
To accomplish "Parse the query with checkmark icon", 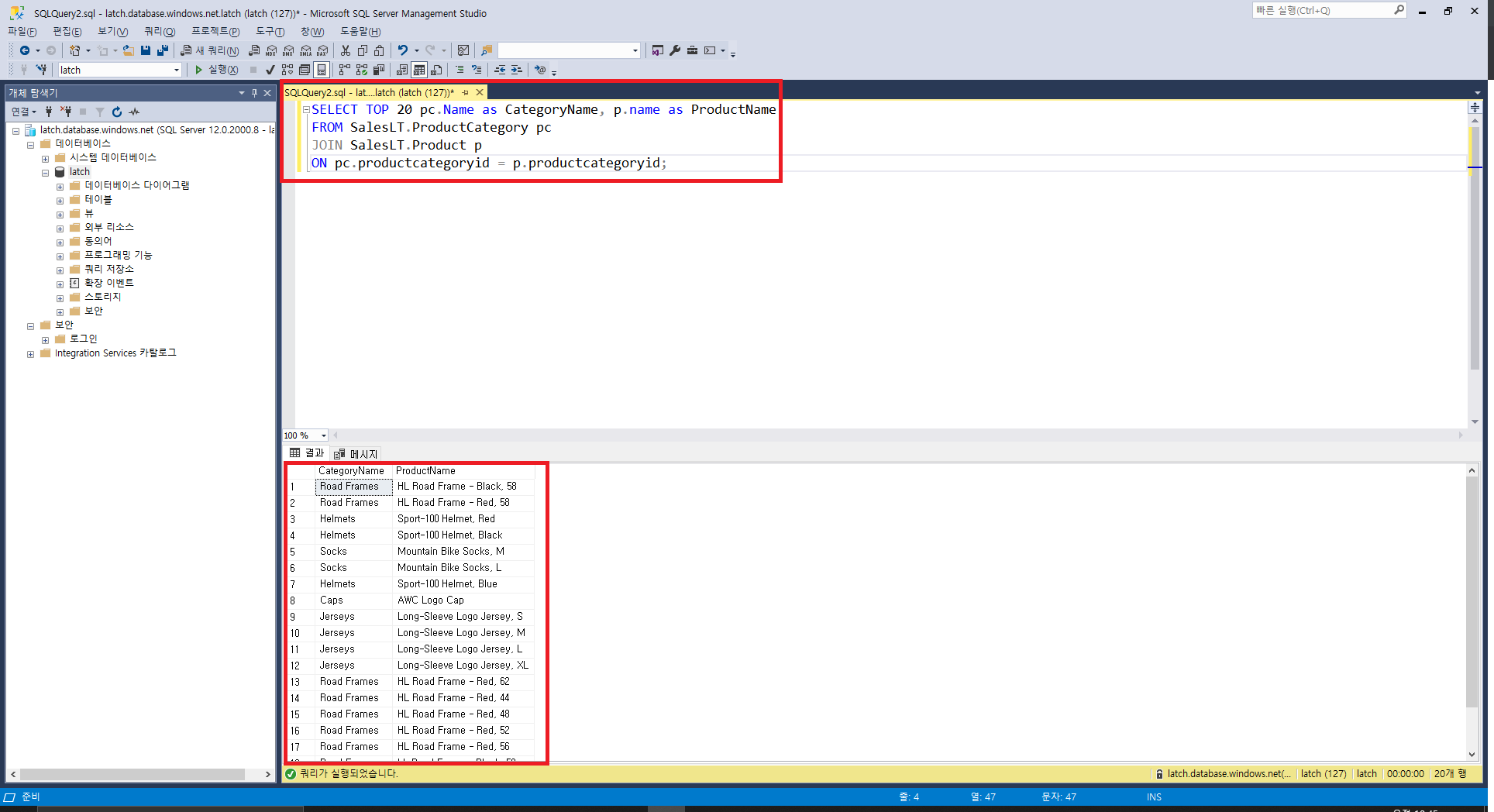I will pyautogui.click(x=270, y=70).
